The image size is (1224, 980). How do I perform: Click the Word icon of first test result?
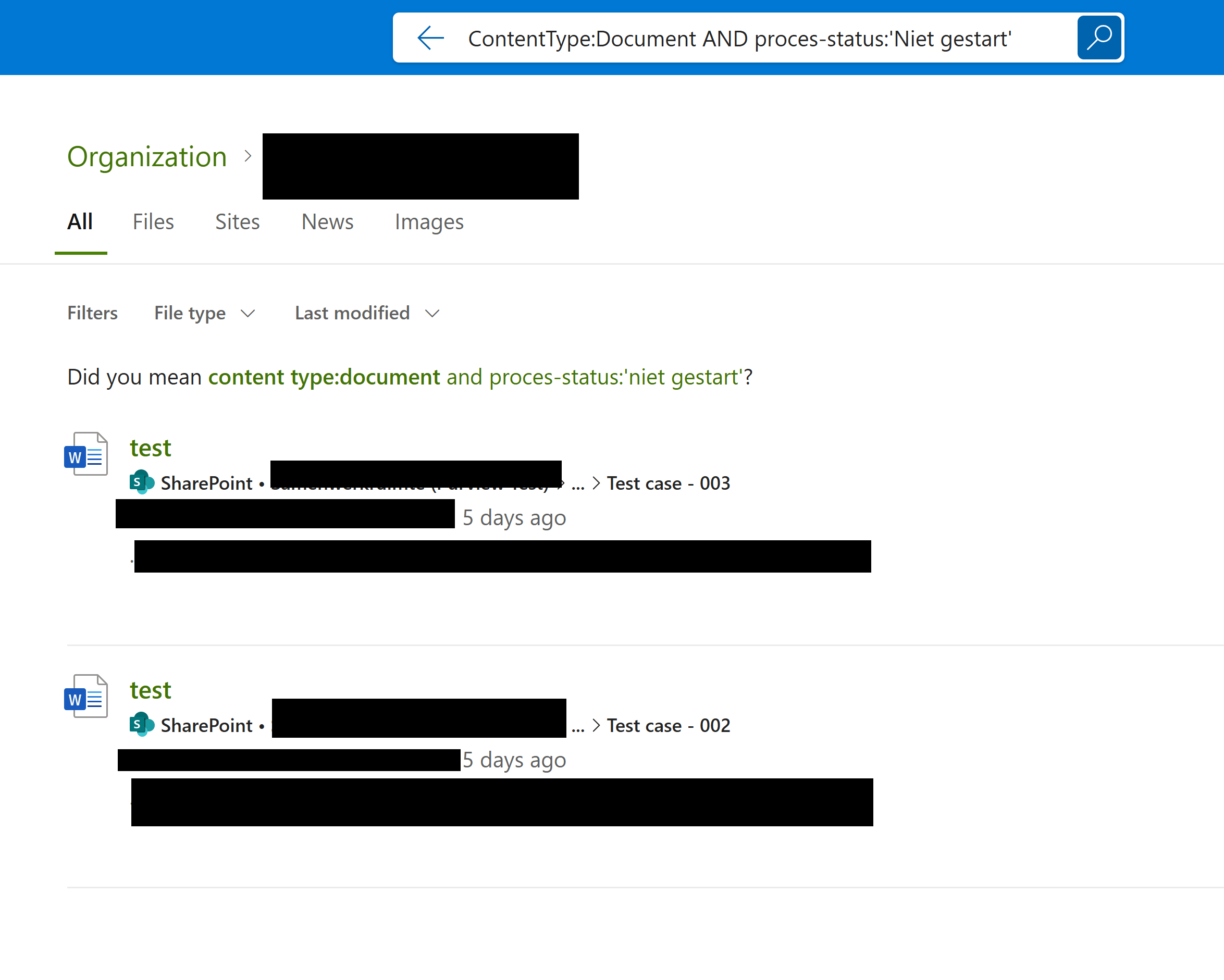86,454
